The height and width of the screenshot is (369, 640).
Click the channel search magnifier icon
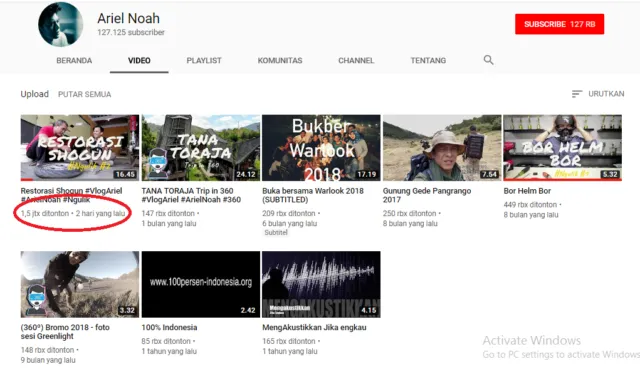488,60
